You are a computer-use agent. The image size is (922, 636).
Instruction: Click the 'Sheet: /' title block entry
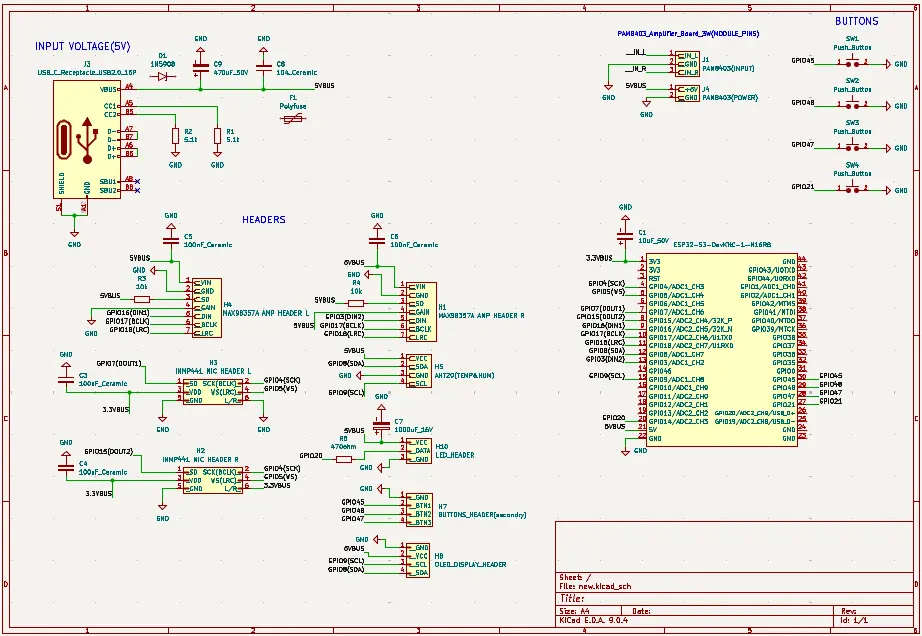pyautogui.click(x=574, y=577)
